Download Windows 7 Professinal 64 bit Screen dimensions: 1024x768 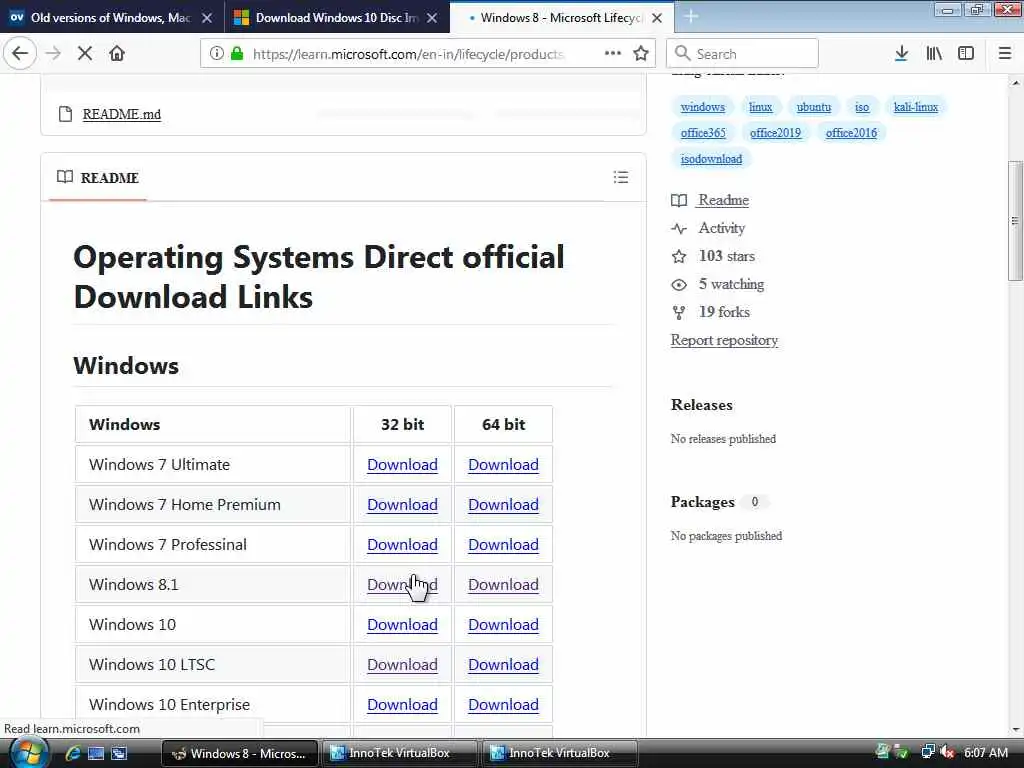point(504,545)
